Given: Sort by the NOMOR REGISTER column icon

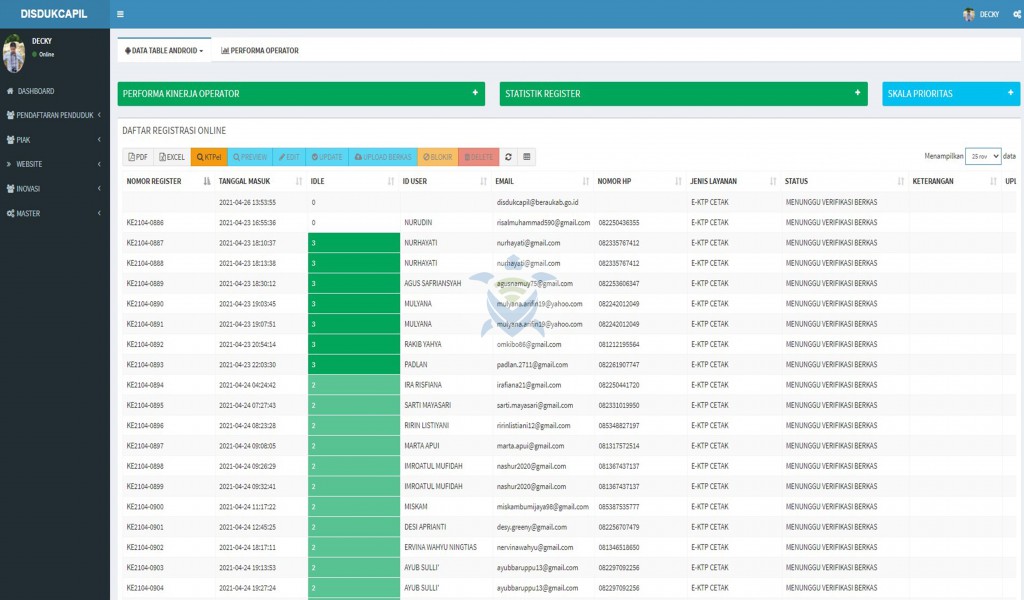Looking at the screenshot, I should tap(207, 182).
